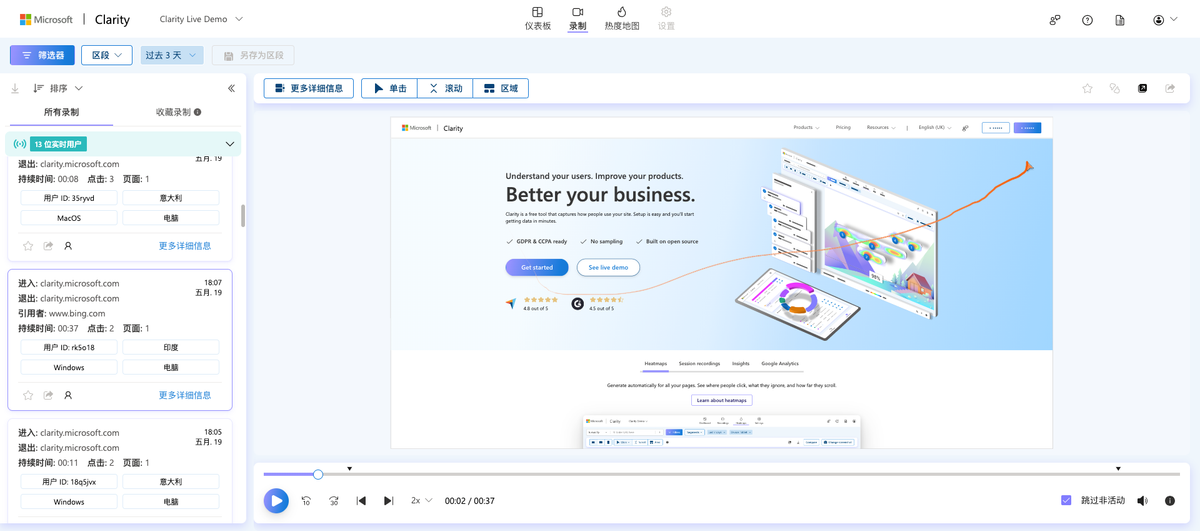Click the recorded page preview
The height and width of the screenshot is (531, 1200).
tap(721, 283)
